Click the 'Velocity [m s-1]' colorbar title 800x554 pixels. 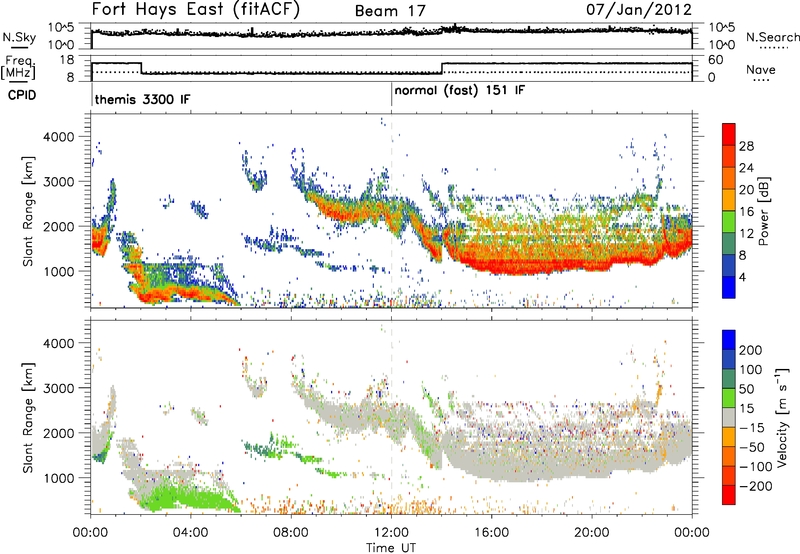tap(781, 416)
